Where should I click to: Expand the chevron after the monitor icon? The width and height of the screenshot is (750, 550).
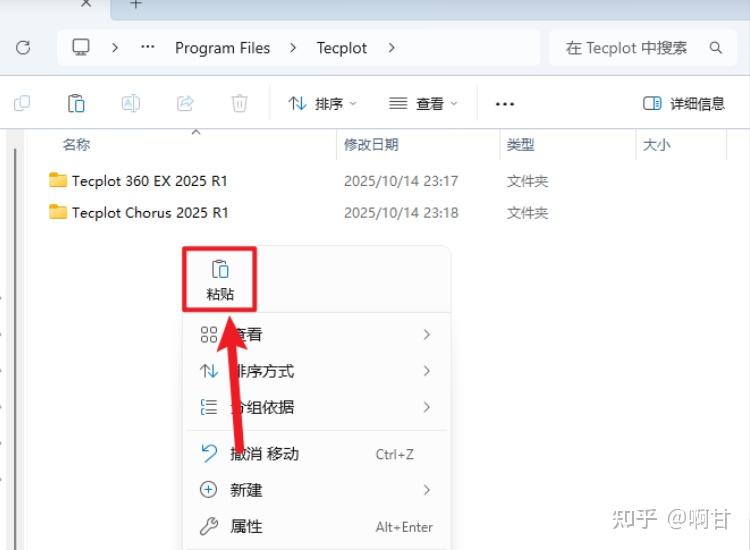tap(115, 48)
